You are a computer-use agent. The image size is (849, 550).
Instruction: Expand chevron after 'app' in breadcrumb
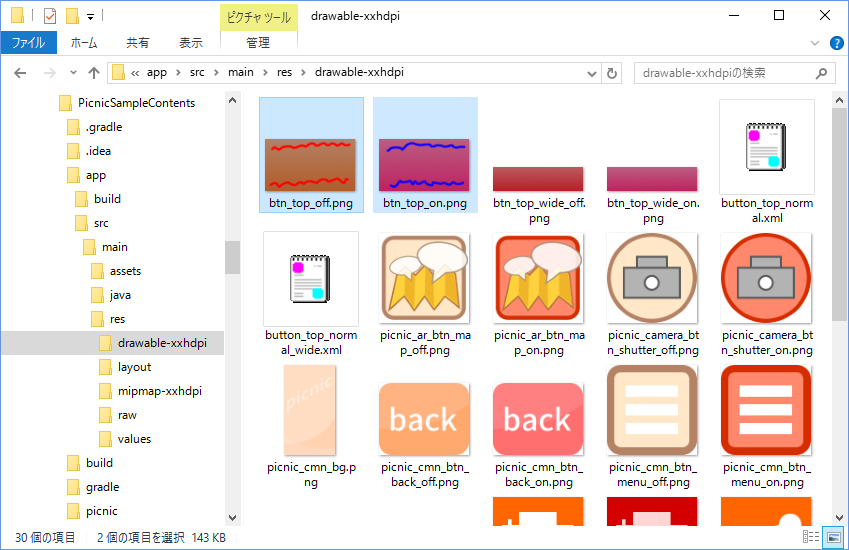coord(178,73)
